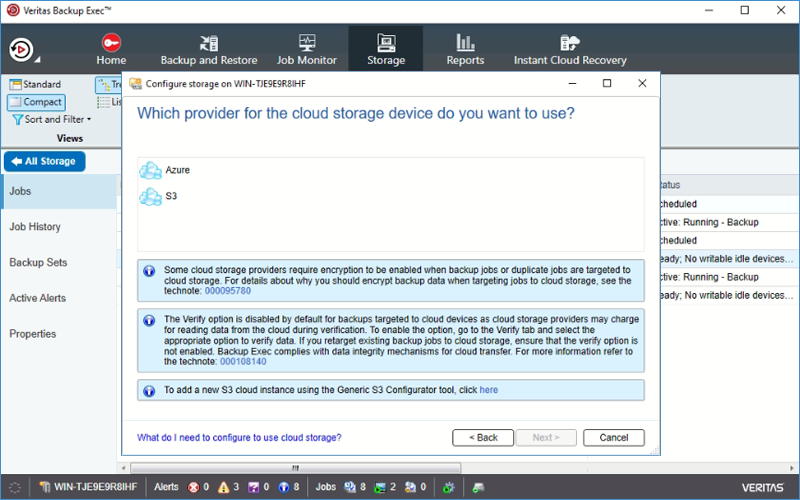Click the List view toolbar button
Screen dimensions: 800x500
click(109, 102)
